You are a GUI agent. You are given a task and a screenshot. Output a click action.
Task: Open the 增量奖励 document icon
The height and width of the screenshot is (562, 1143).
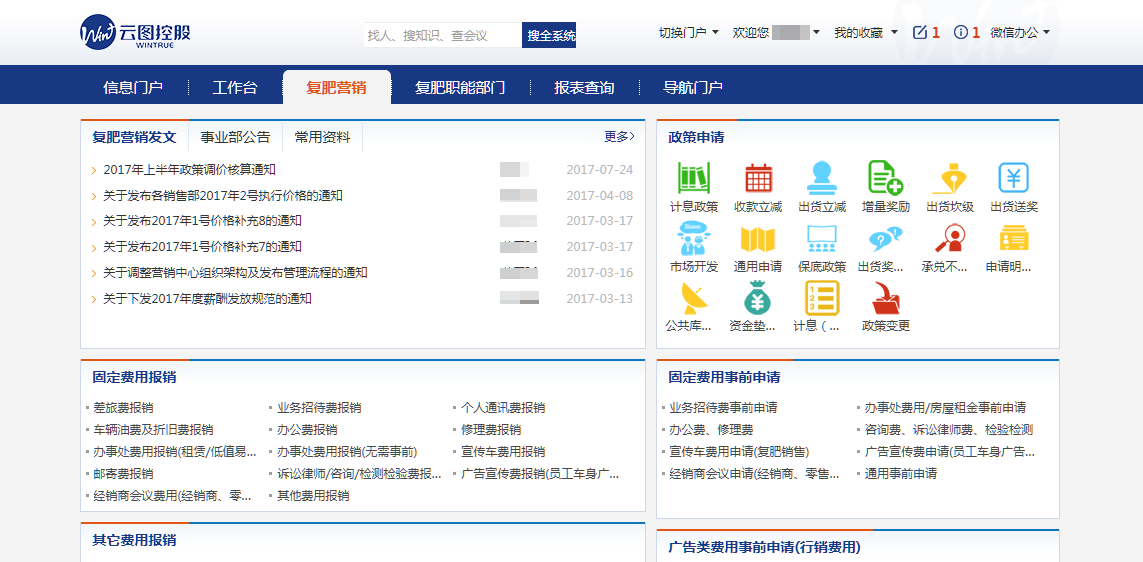(885, 179)
